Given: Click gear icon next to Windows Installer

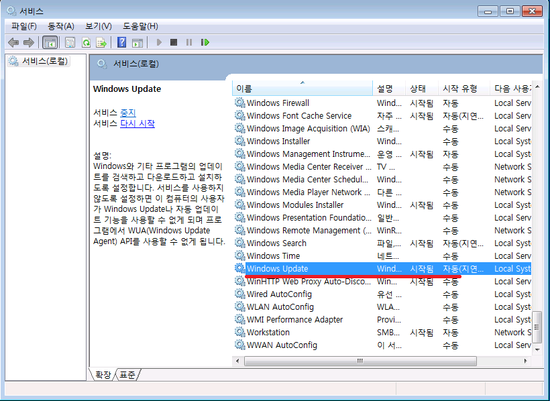Looking at the screenshot, I should pos(240,141).
